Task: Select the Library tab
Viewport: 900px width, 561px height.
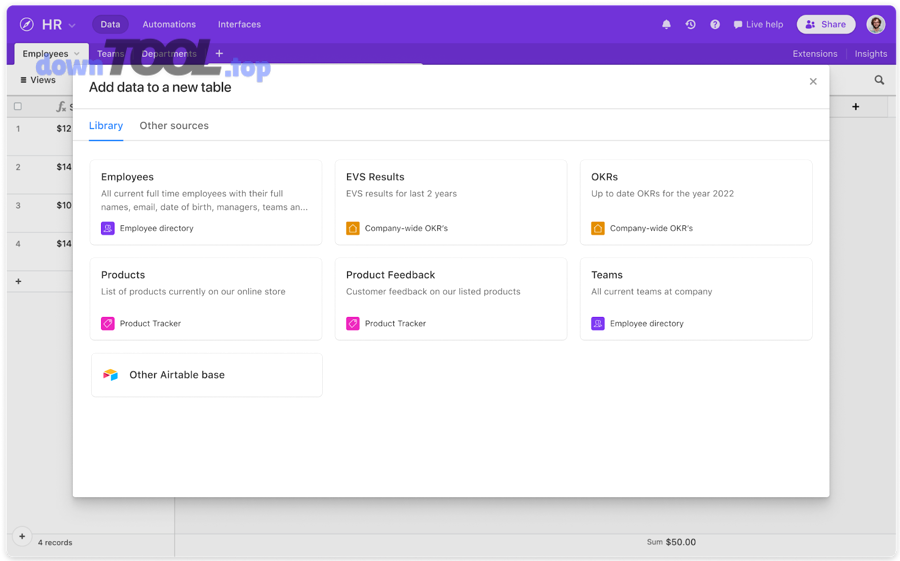Action: coord(106,126)
